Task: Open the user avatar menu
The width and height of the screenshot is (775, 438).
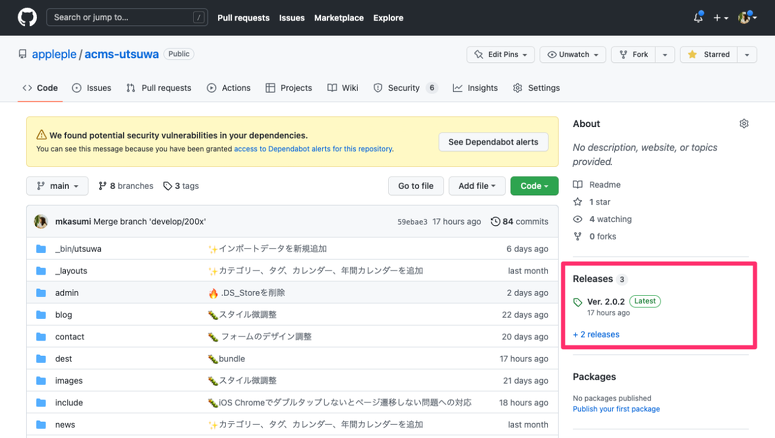Action: click(x=747, y=17)
